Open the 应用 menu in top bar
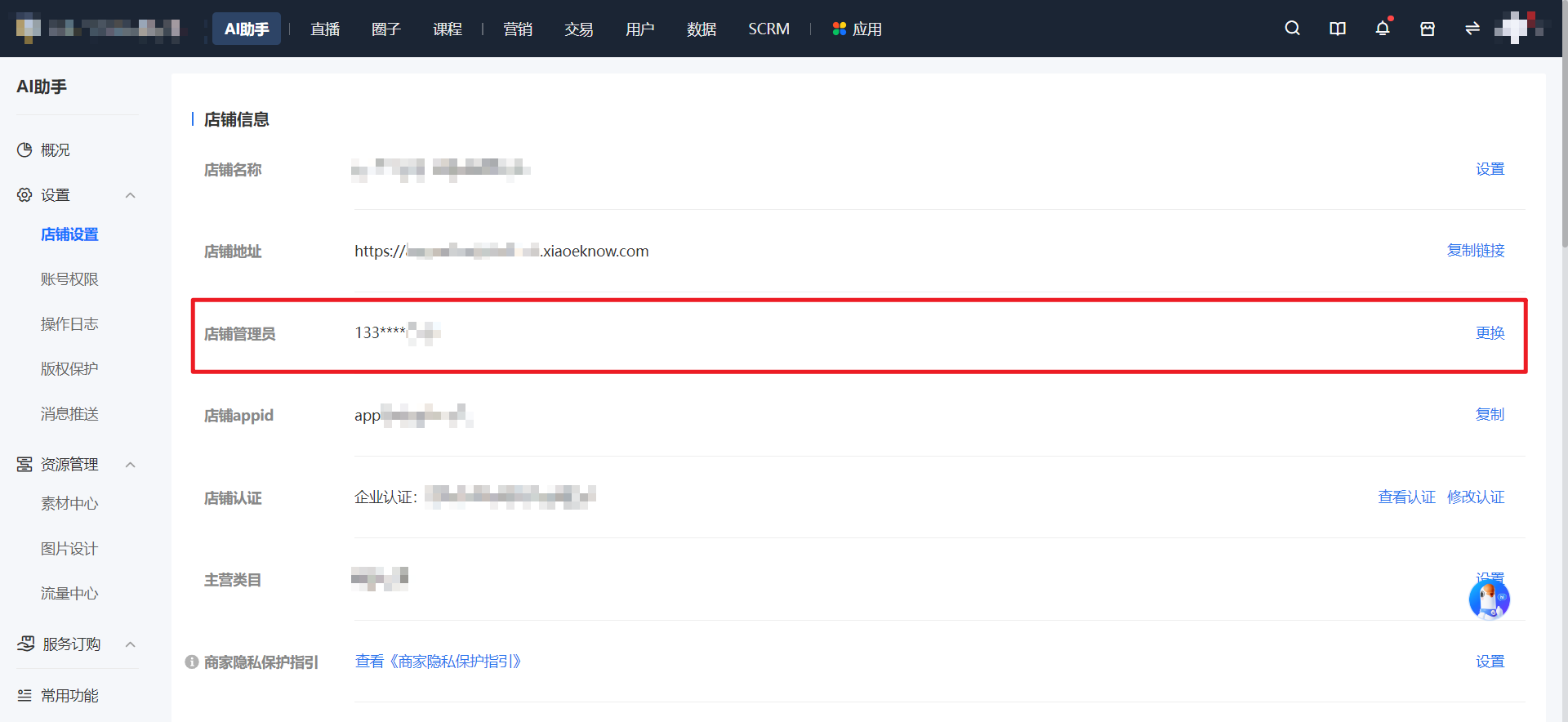Image resolution: width=1568 pixels, height=722 pixels. [857, 29]
